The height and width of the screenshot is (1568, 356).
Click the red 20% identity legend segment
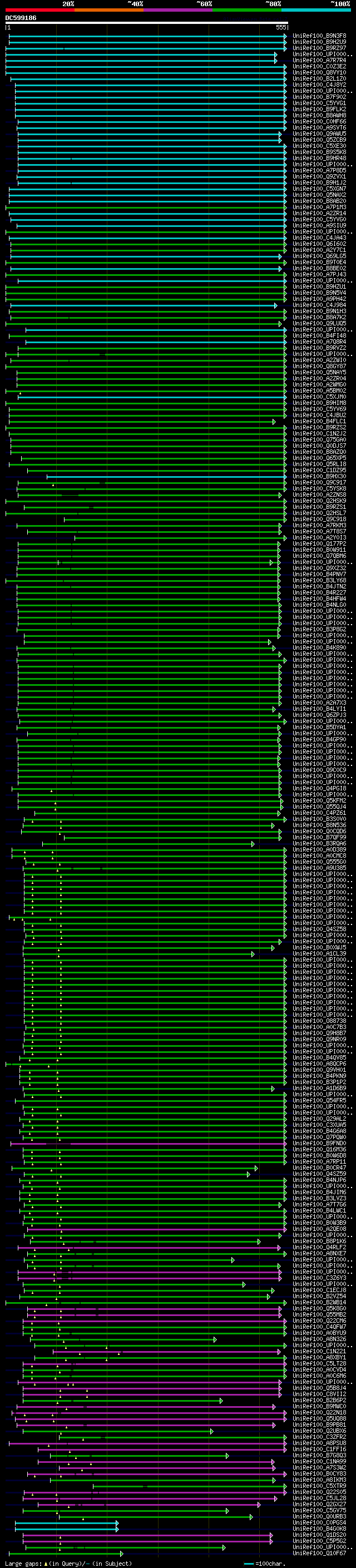point(40,10)
